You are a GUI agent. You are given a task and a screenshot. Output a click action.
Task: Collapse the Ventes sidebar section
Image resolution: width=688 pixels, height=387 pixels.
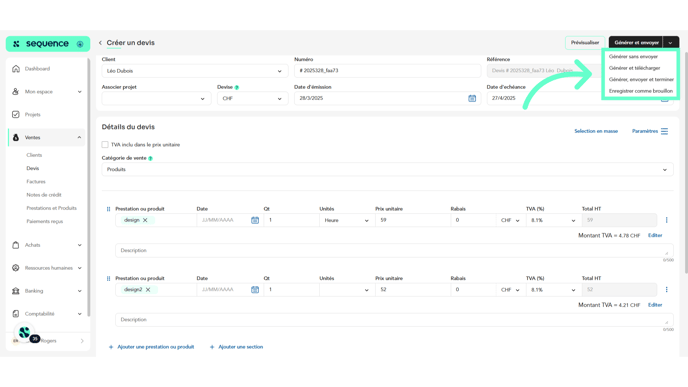coord(79,137)
